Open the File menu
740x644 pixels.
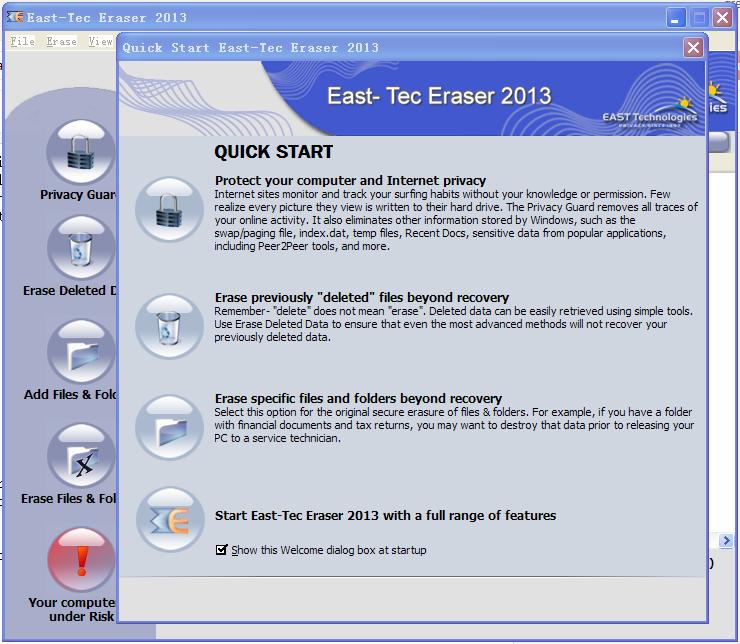pos(23,42)
